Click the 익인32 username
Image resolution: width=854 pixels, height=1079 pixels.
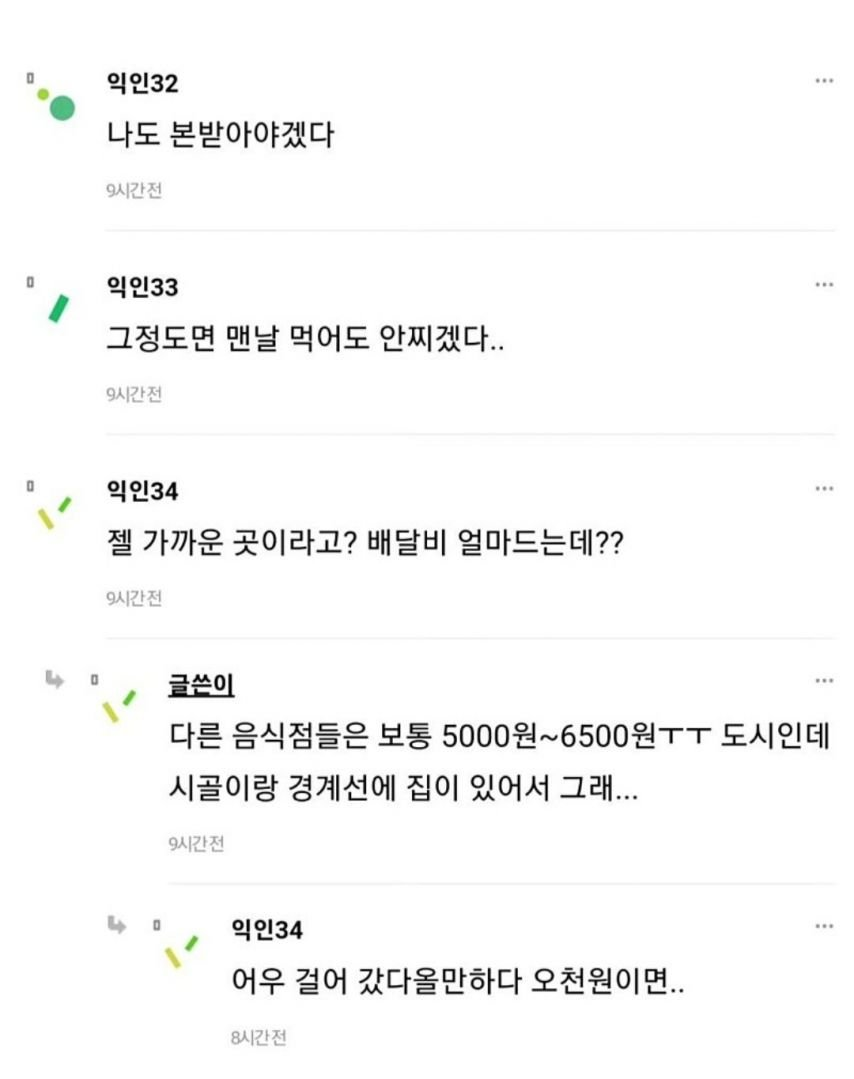pyautogui.click(x=142, y=84)
